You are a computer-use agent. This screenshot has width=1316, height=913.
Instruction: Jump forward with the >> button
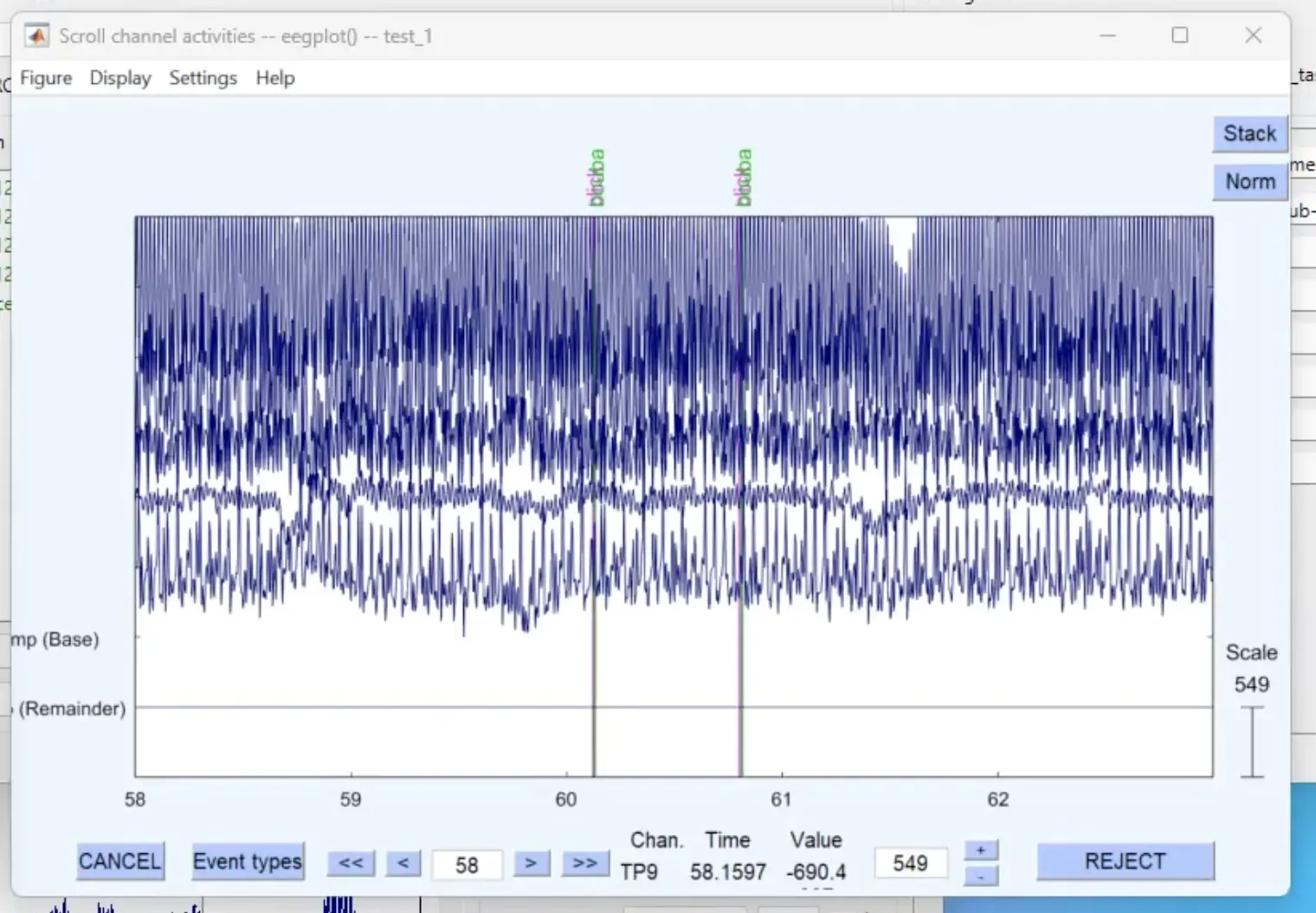[x=585, y=863]
